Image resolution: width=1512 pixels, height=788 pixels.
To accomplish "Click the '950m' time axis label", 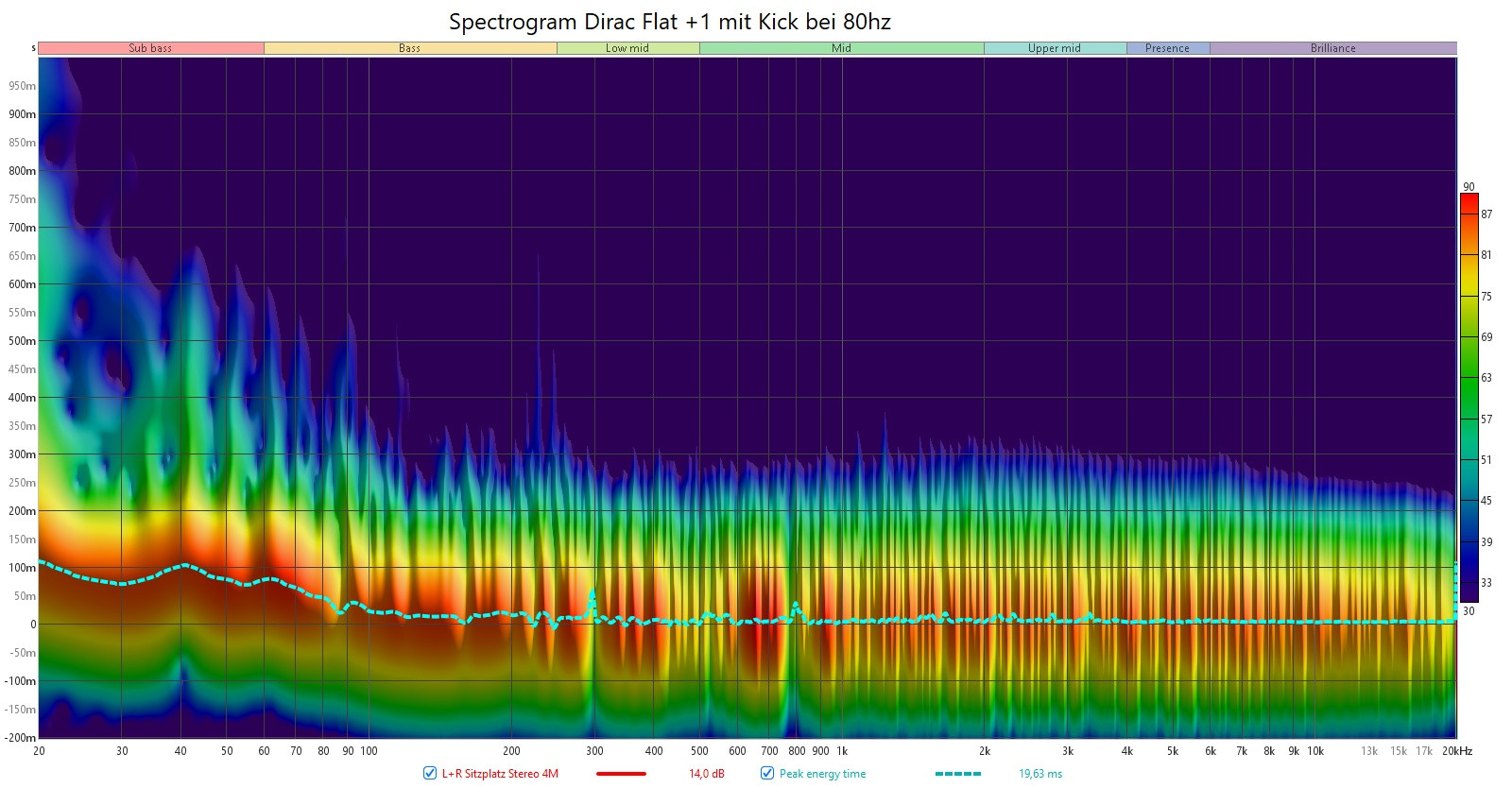I will (23, 86).
